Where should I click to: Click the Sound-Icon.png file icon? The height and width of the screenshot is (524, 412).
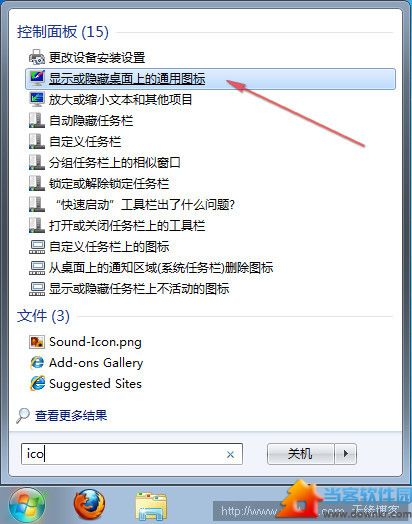36,342
